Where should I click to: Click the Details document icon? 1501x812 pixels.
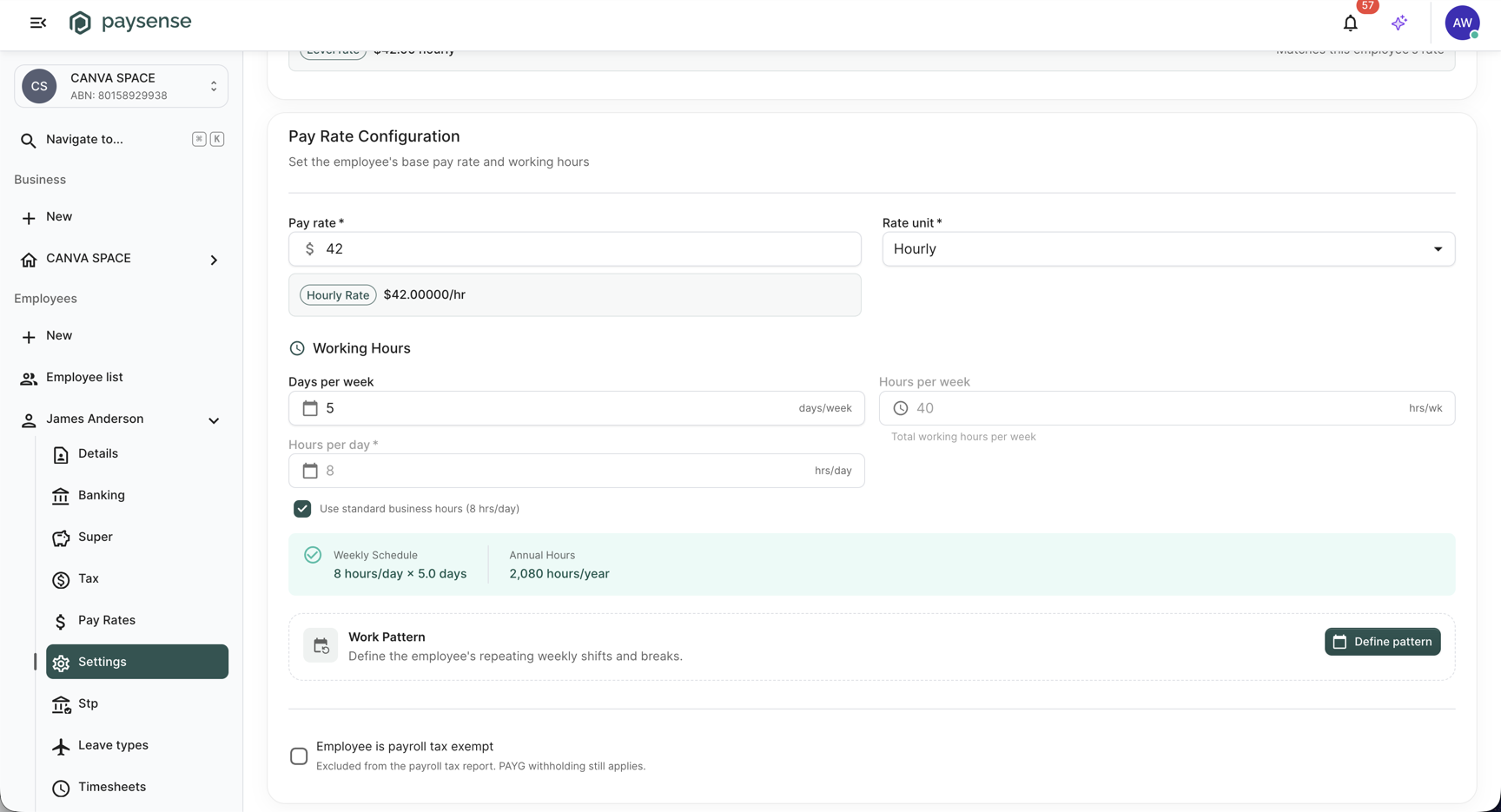pos(61,455)
